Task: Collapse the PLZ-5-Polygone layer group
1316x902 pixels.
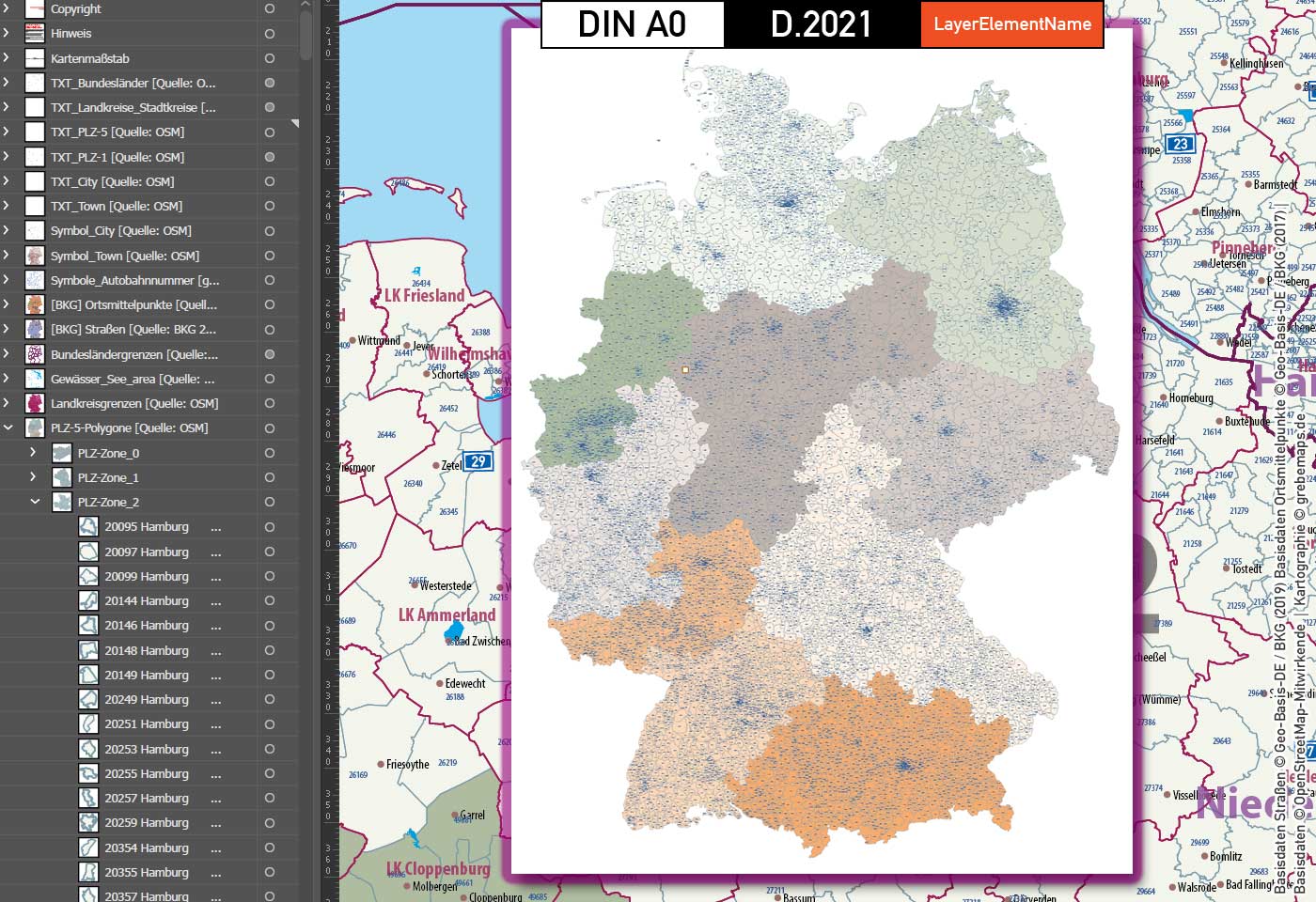Action: point(9,428)
